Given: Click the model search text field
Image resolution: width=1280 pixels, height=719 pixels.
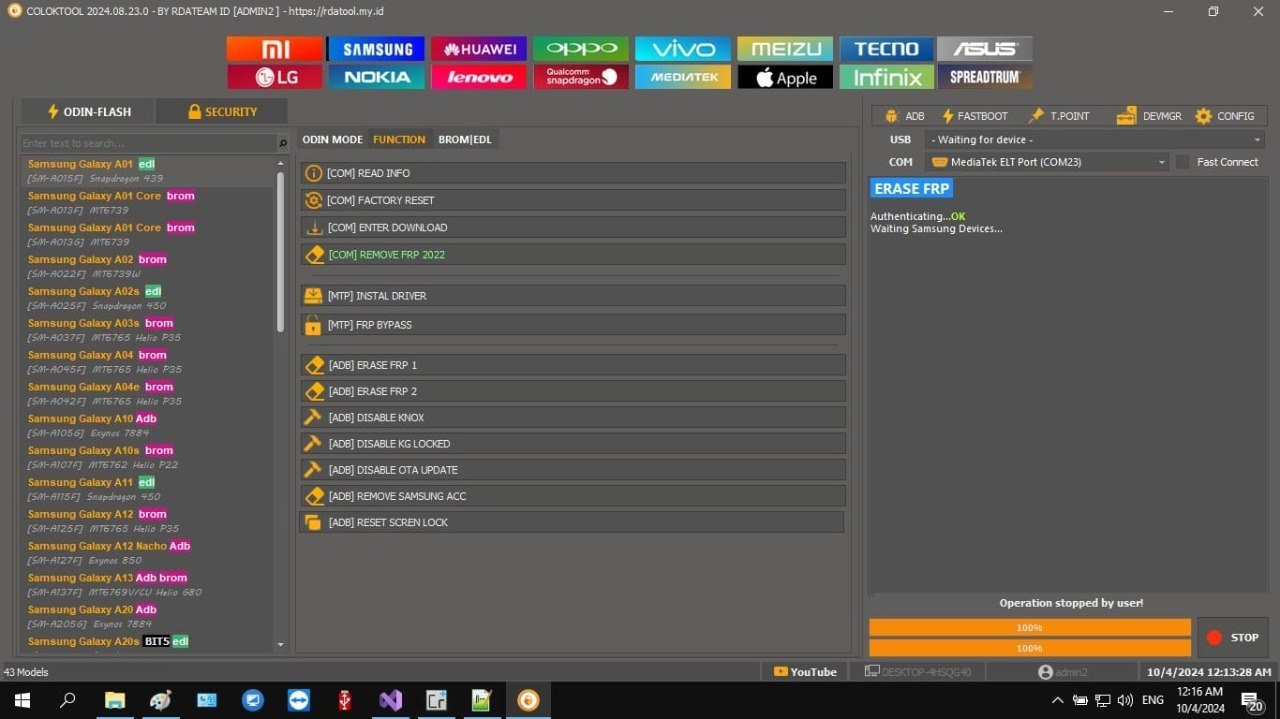Looking at the screenshot, I should pyautogui.click(x=148, y=143).
